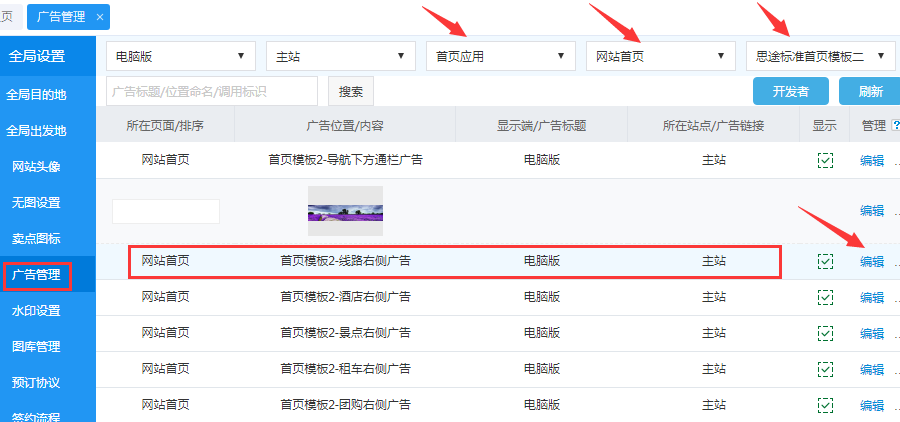
Task: Go to 图库管理 in sidebar
Action: point(36,347)
